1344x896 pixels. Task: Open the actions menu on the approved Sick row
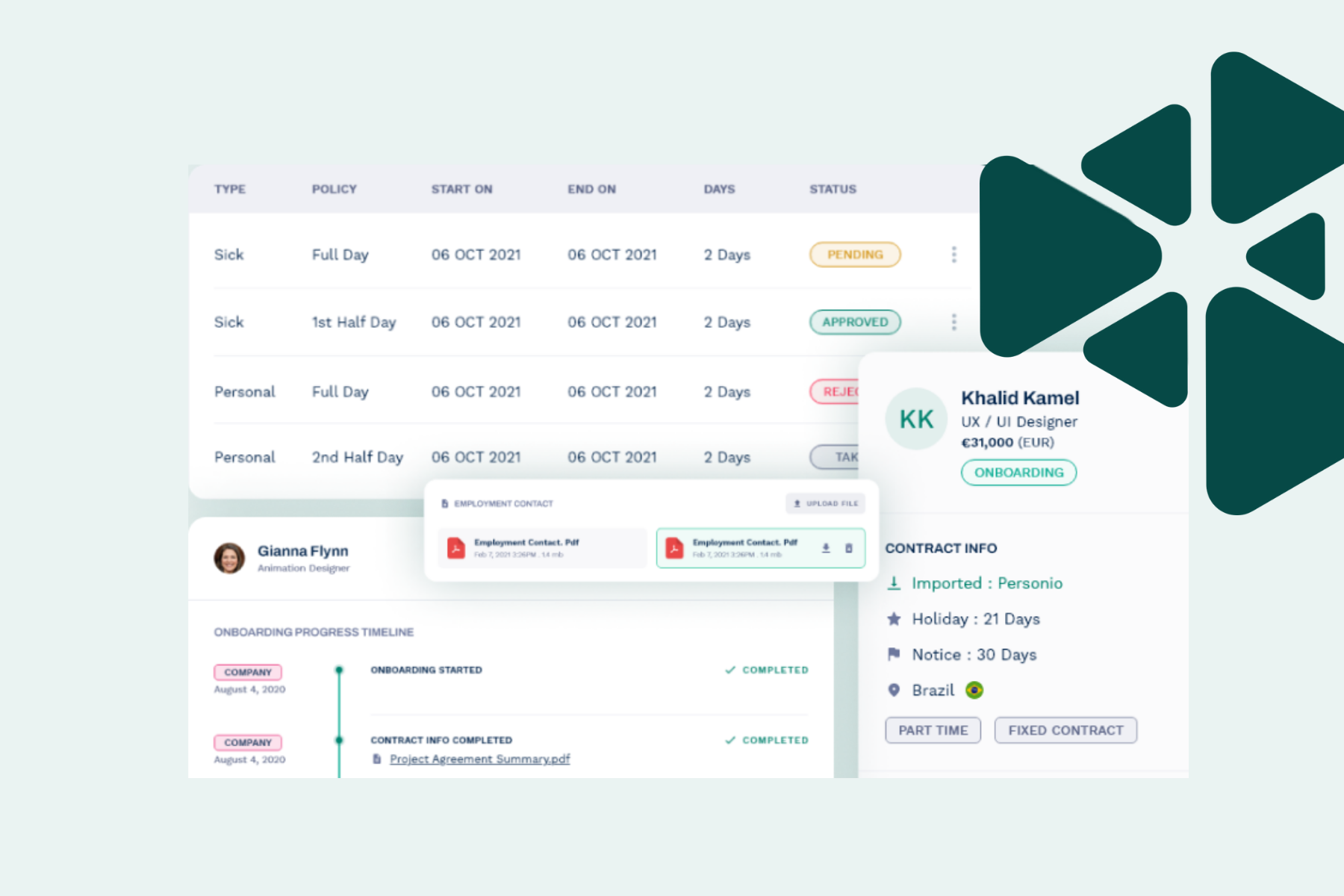pyautogui.click(x=953, y=322)
